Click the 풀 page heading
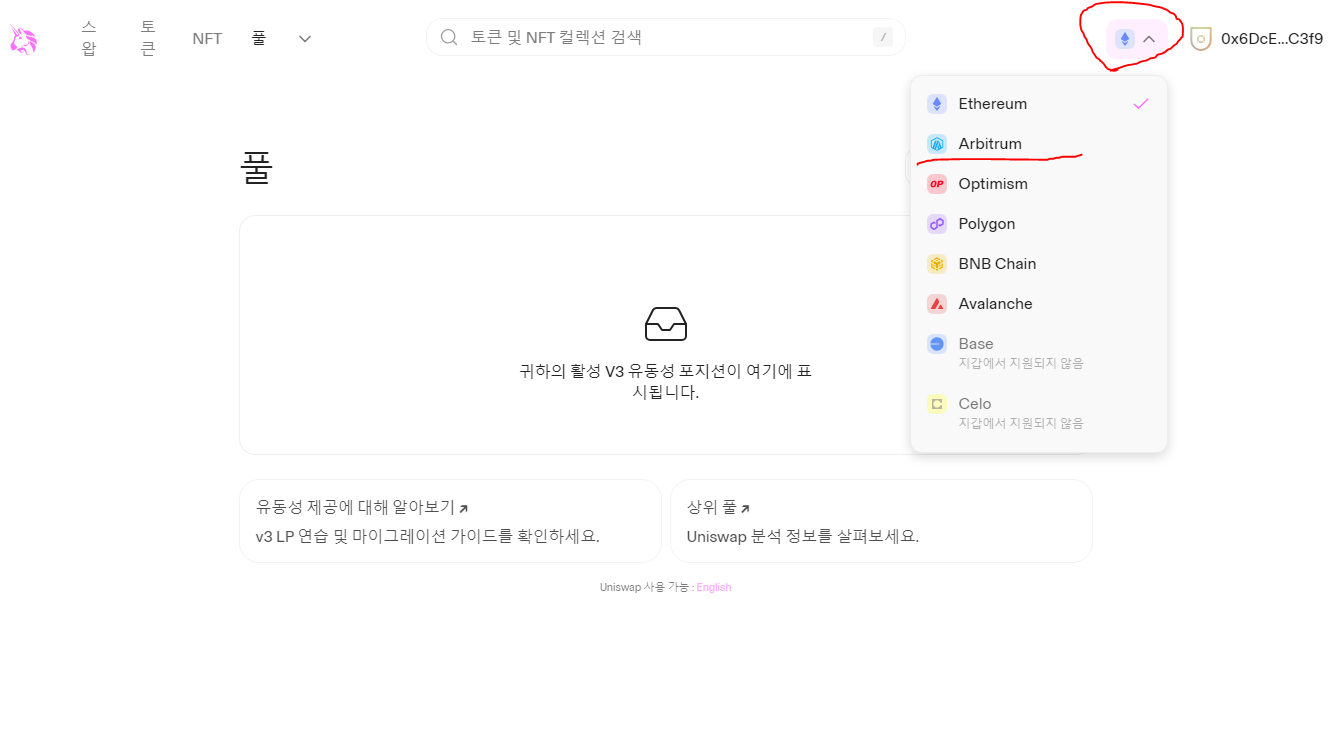The height and width of the screenshot is (750, 1332). point(257,167)
